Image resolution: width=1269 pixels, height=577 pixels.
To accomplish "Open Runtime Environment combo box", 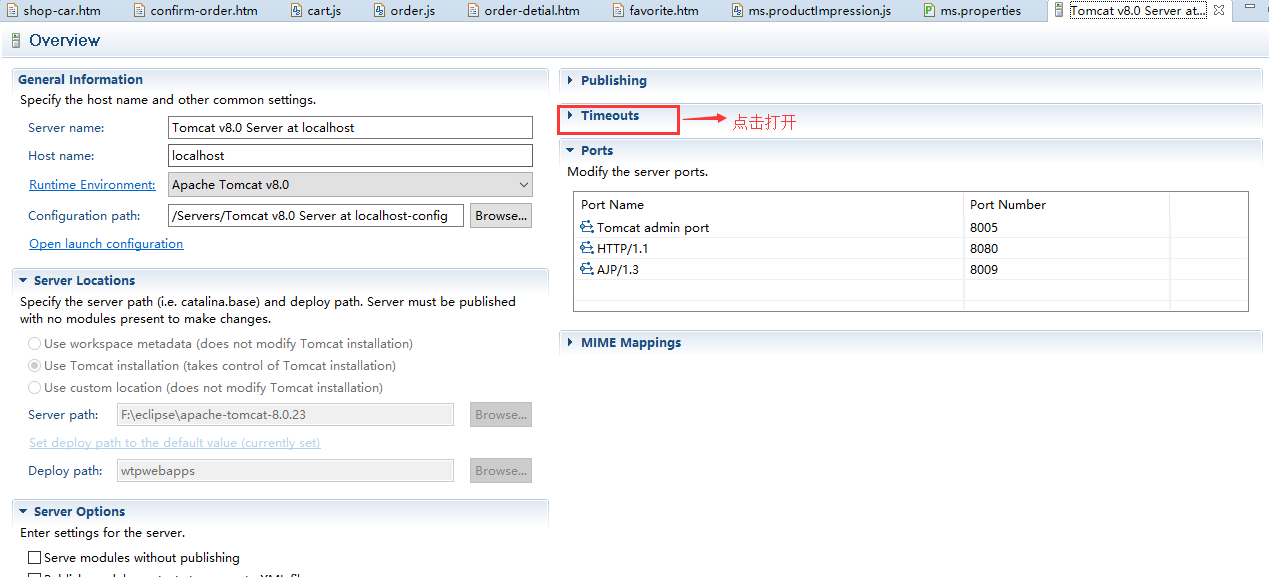I will 351,184.
